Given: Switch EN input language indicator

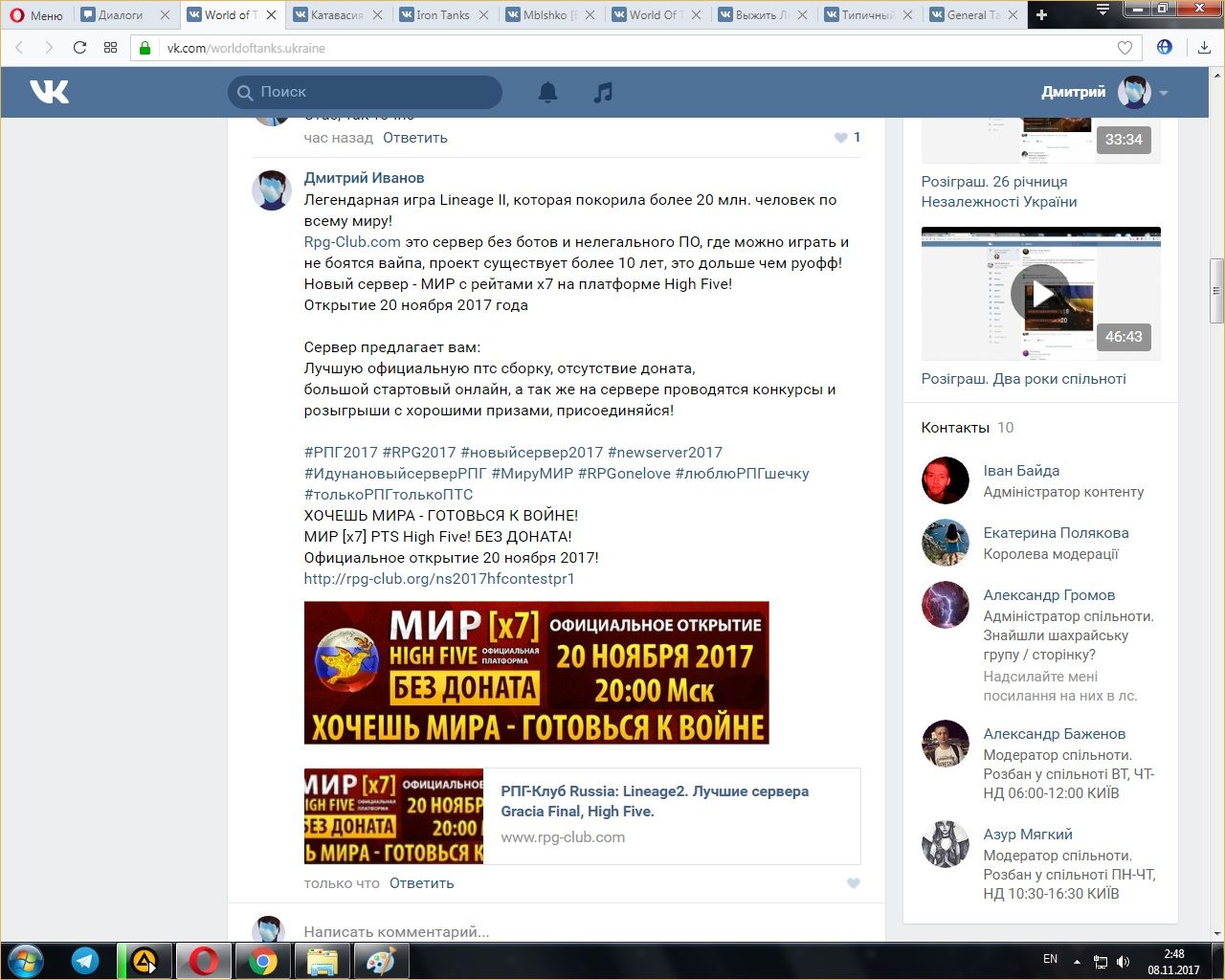Looking at the screenshot, I should [x=1050, y=959].
